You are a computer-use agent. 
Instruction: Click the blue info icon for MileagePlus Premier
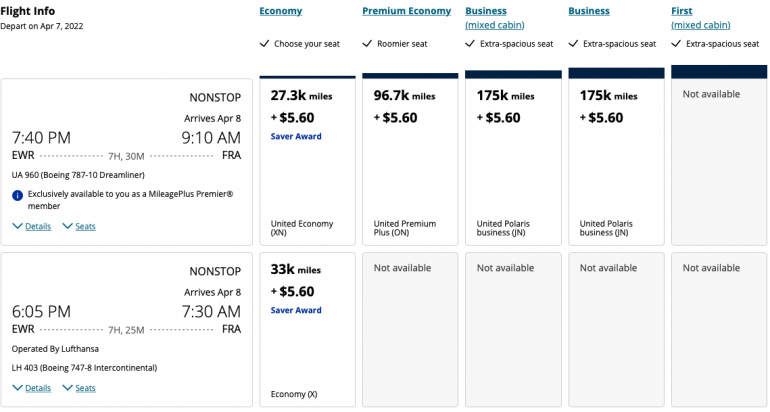(x=17, y=195)
